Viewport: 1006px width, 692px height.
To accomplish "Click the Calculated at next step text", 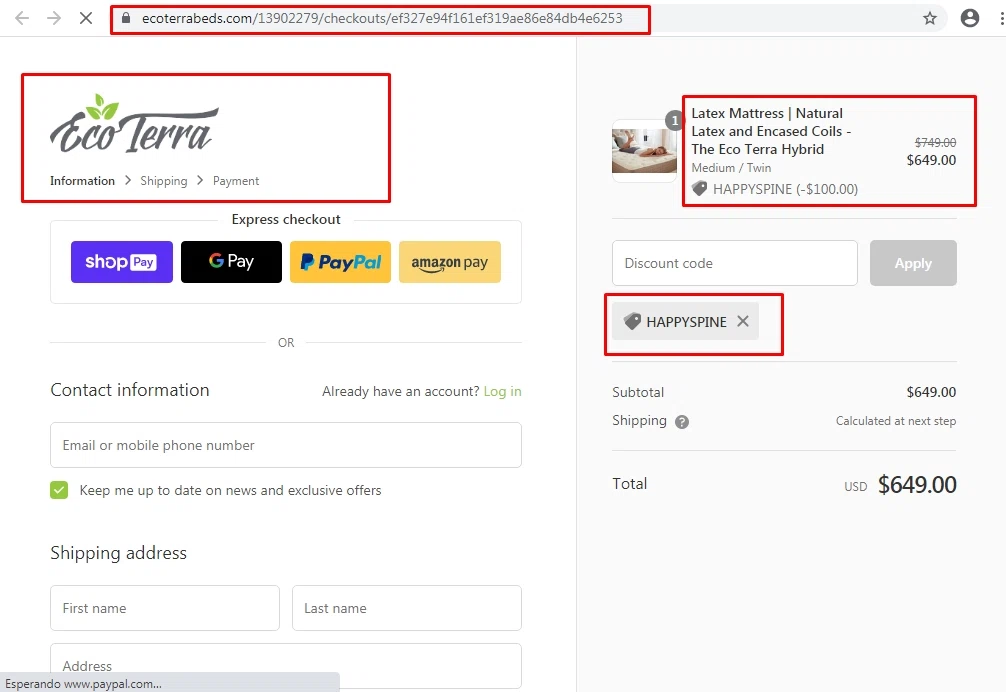I will (x=896, y=421).
